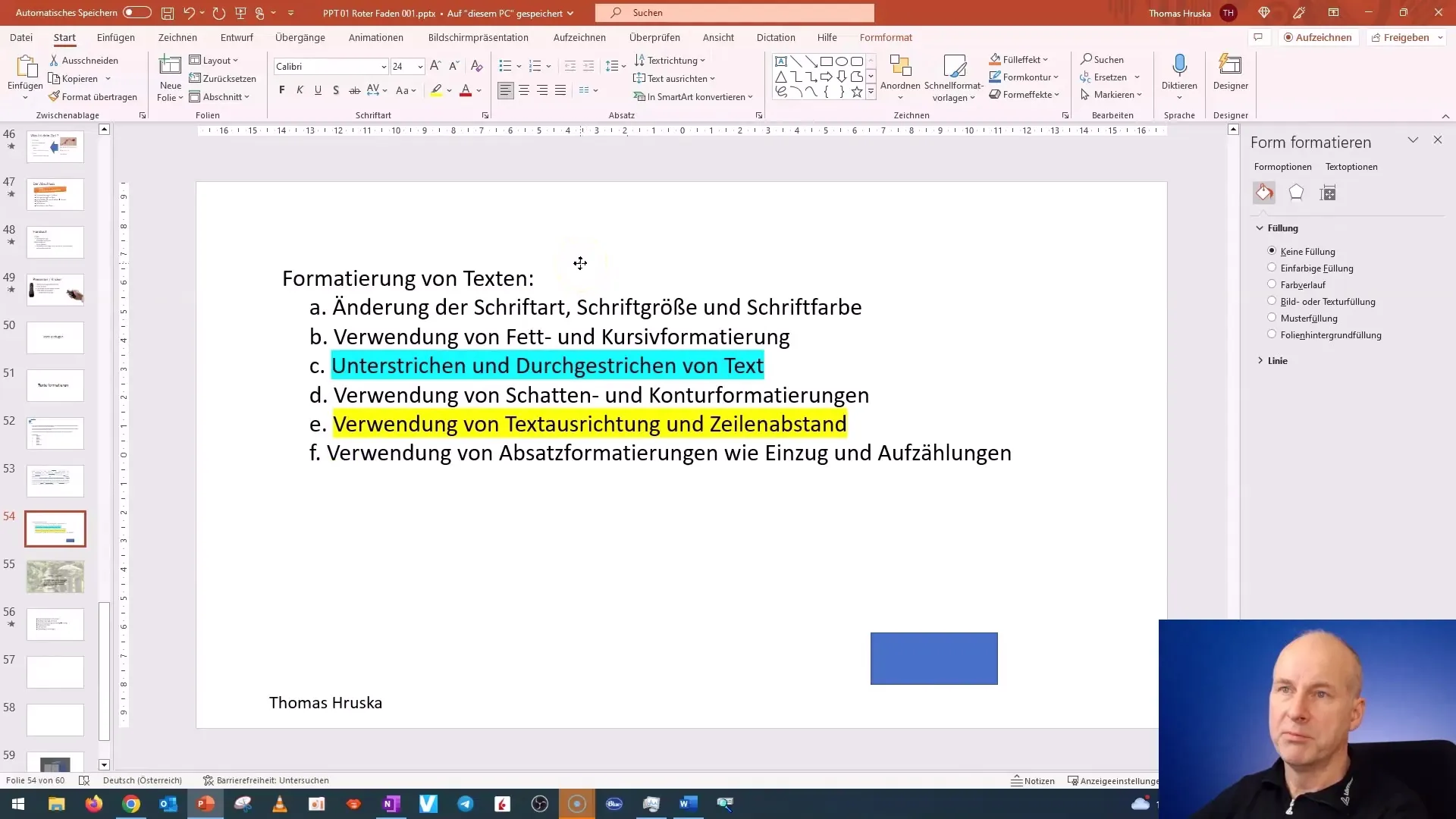Switch to Animationen tab
This screenshot has height=819, width=1456.
(x=376, y=37)
